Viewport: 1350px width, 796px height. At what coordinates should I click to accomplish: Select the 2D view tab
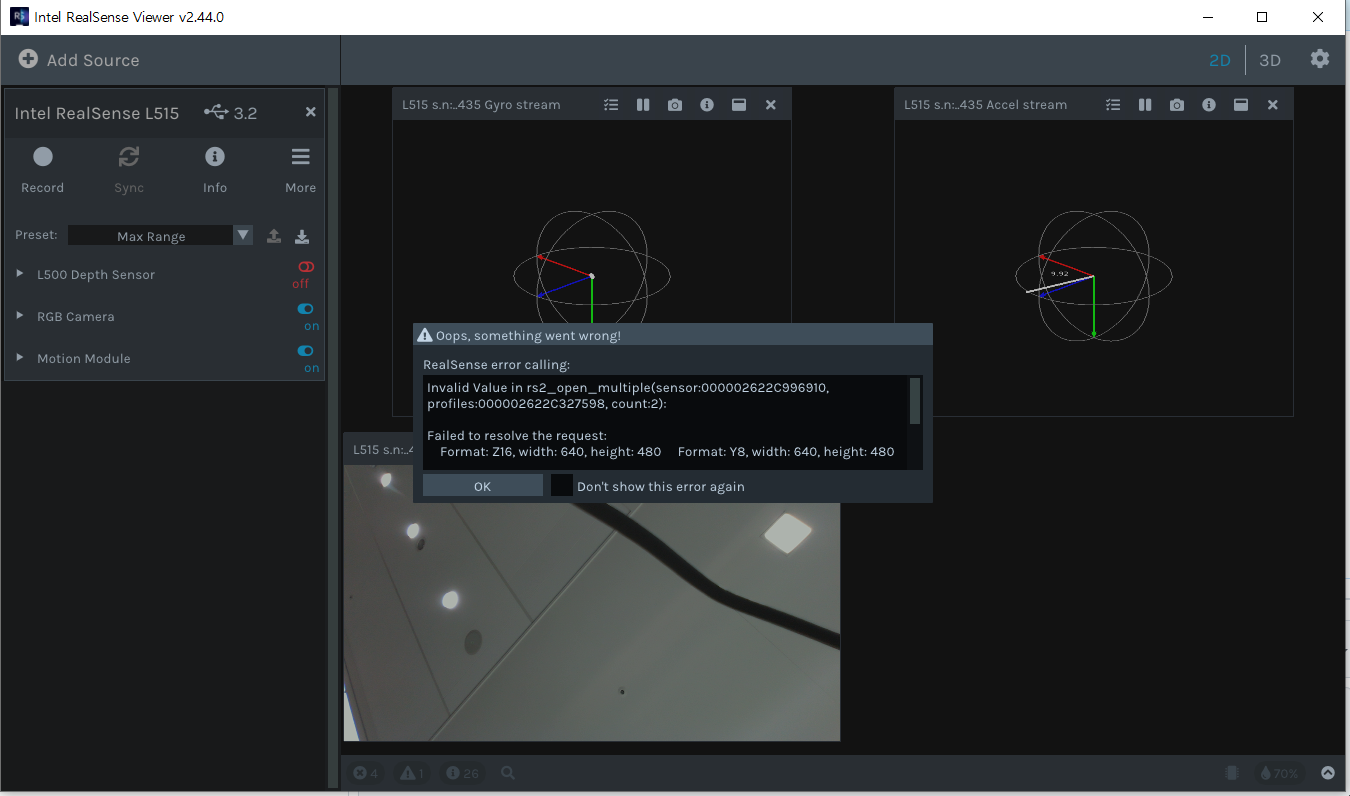coord(1220,60)
